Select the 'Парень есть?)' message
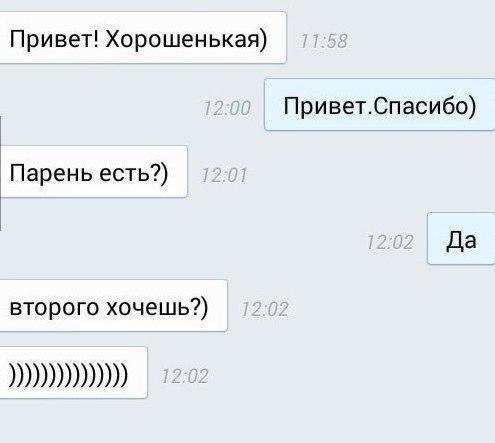Viewport: 495px width, 443px height. (94, 172)
